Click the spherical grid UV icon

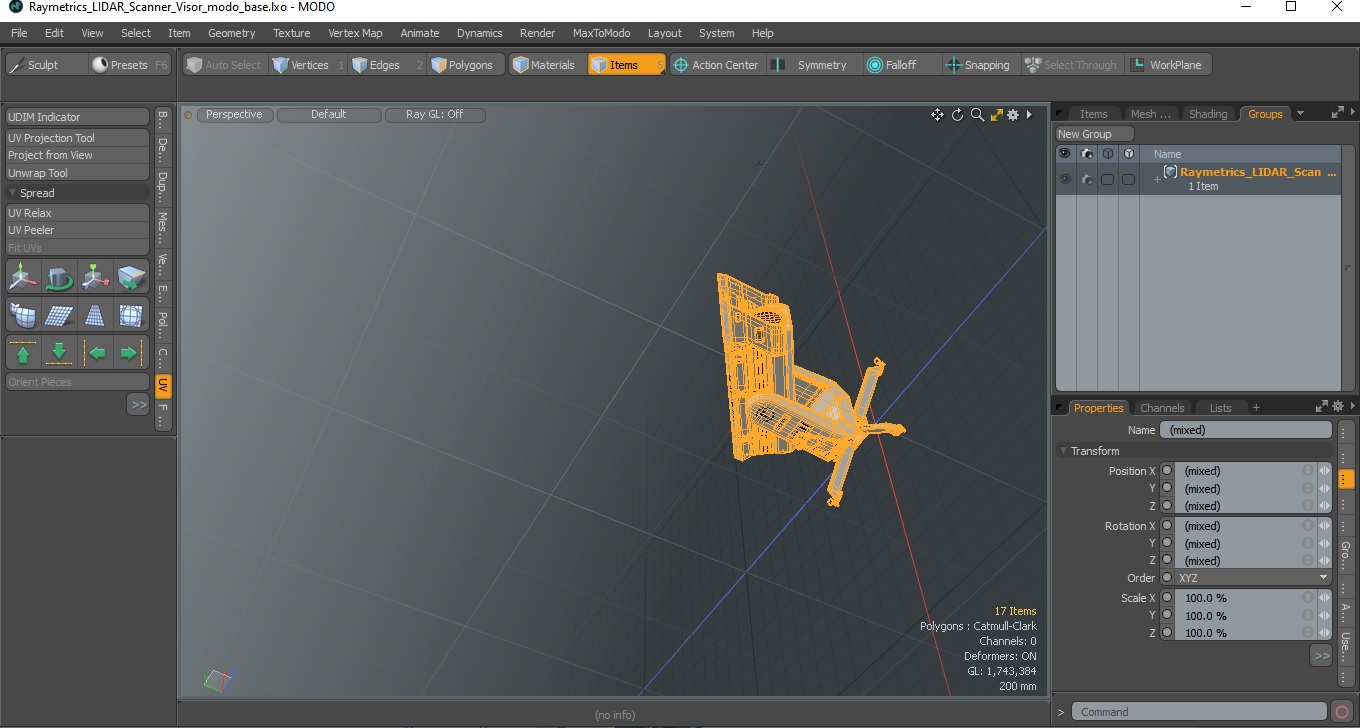[131, 315]
